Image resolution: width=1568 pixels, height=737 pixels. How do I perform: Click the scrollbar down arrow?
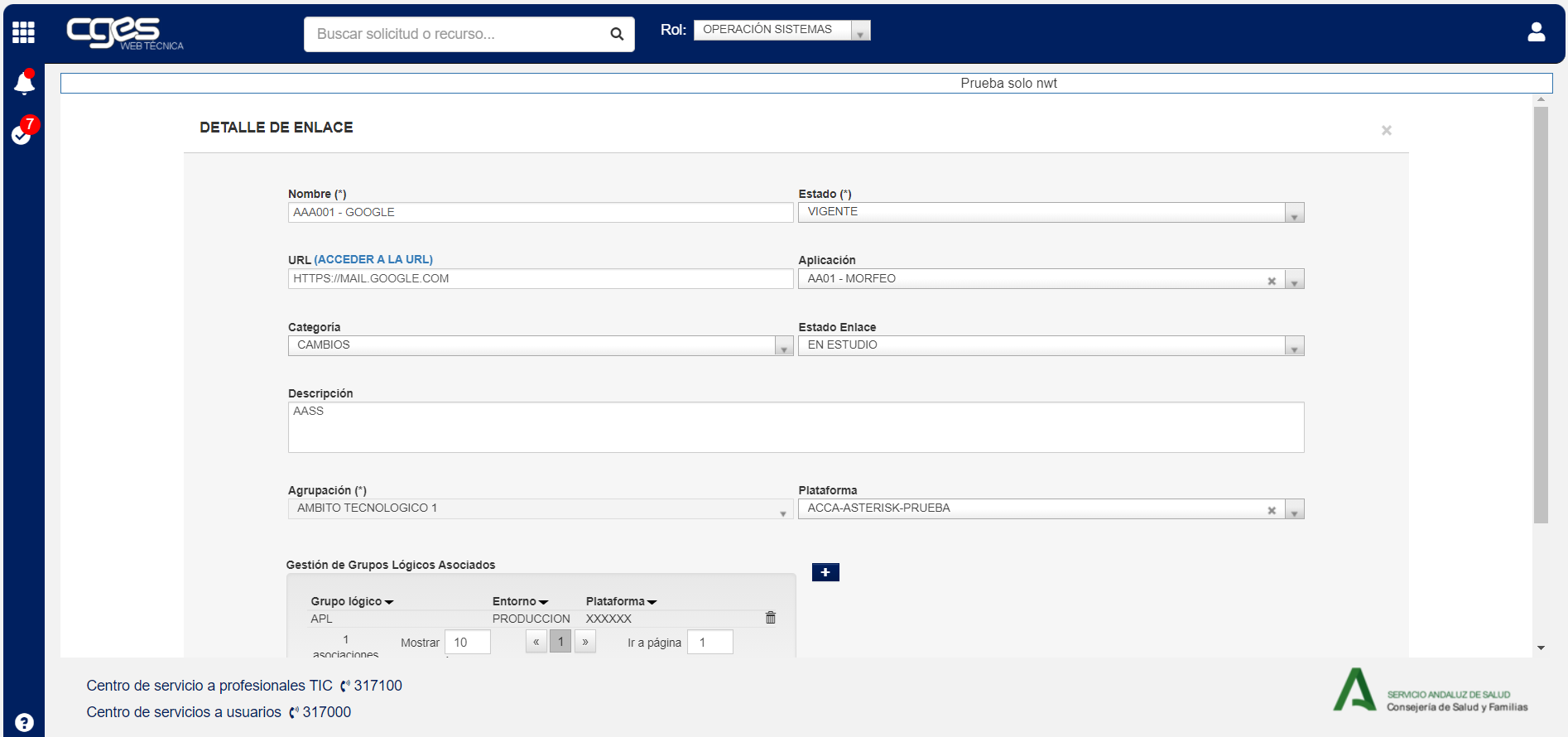[x=1541, y=648]
